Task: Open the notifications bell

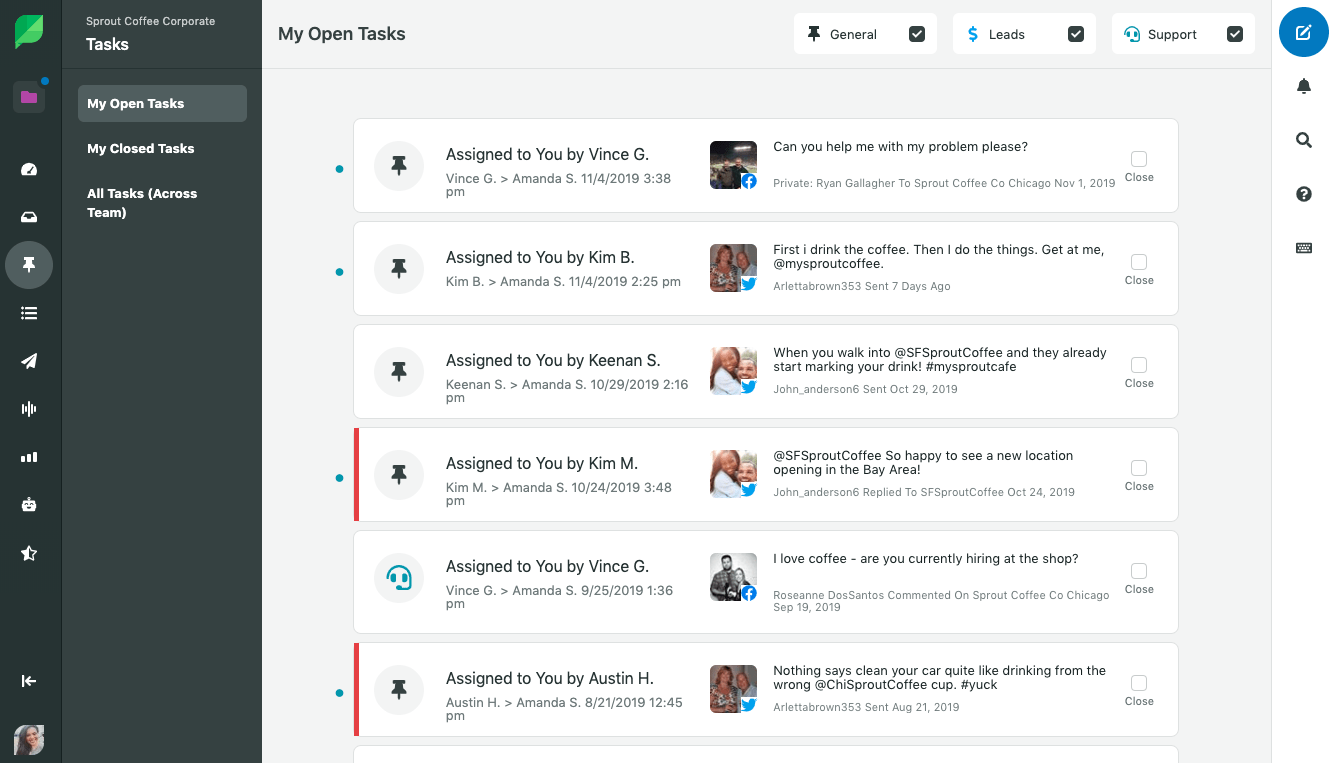Action: click(x=1303, y=87)
